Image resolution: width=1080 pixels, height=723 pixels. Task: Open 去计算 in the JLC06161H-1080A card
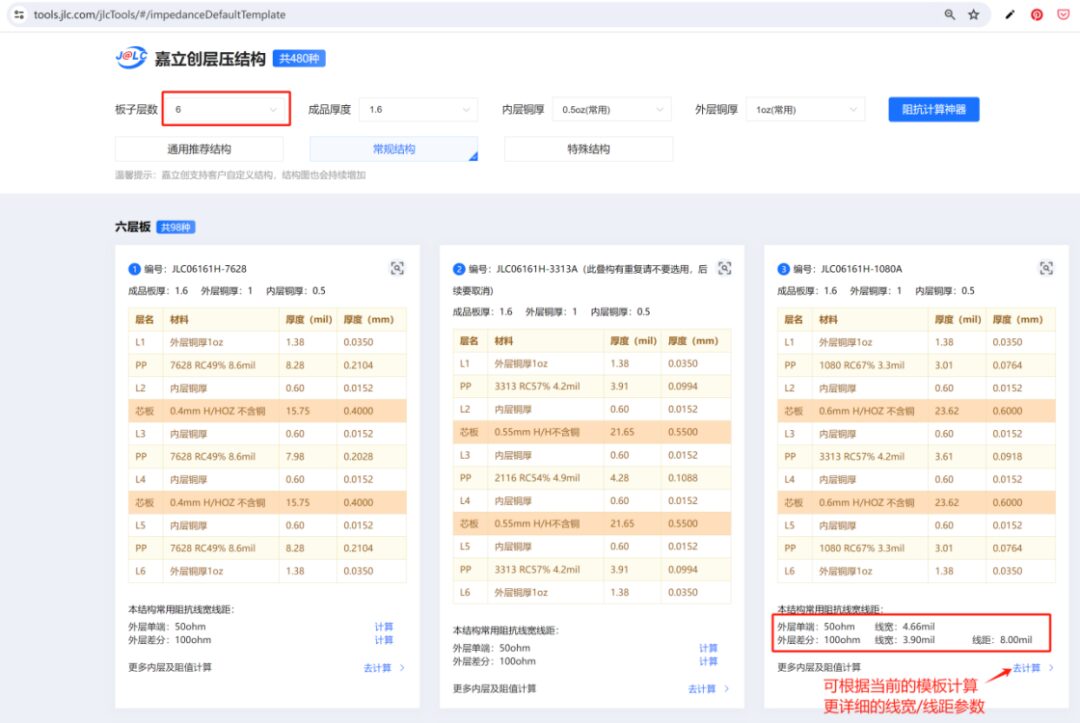(x=1032, y=668)
